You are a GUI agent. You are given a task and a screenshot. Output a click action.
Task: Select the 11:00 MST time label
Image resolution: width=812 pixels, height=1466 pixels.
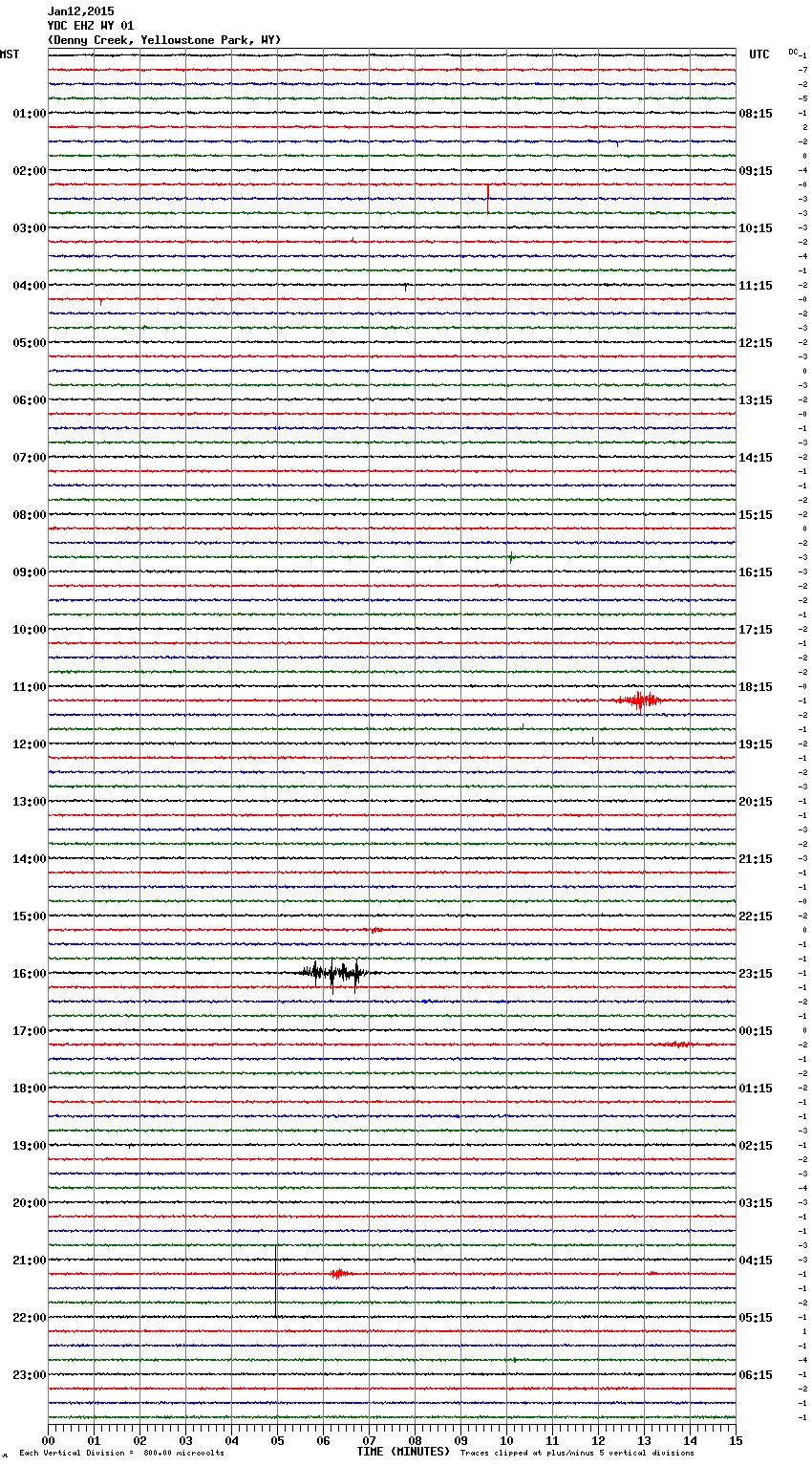tap(29, 687)
